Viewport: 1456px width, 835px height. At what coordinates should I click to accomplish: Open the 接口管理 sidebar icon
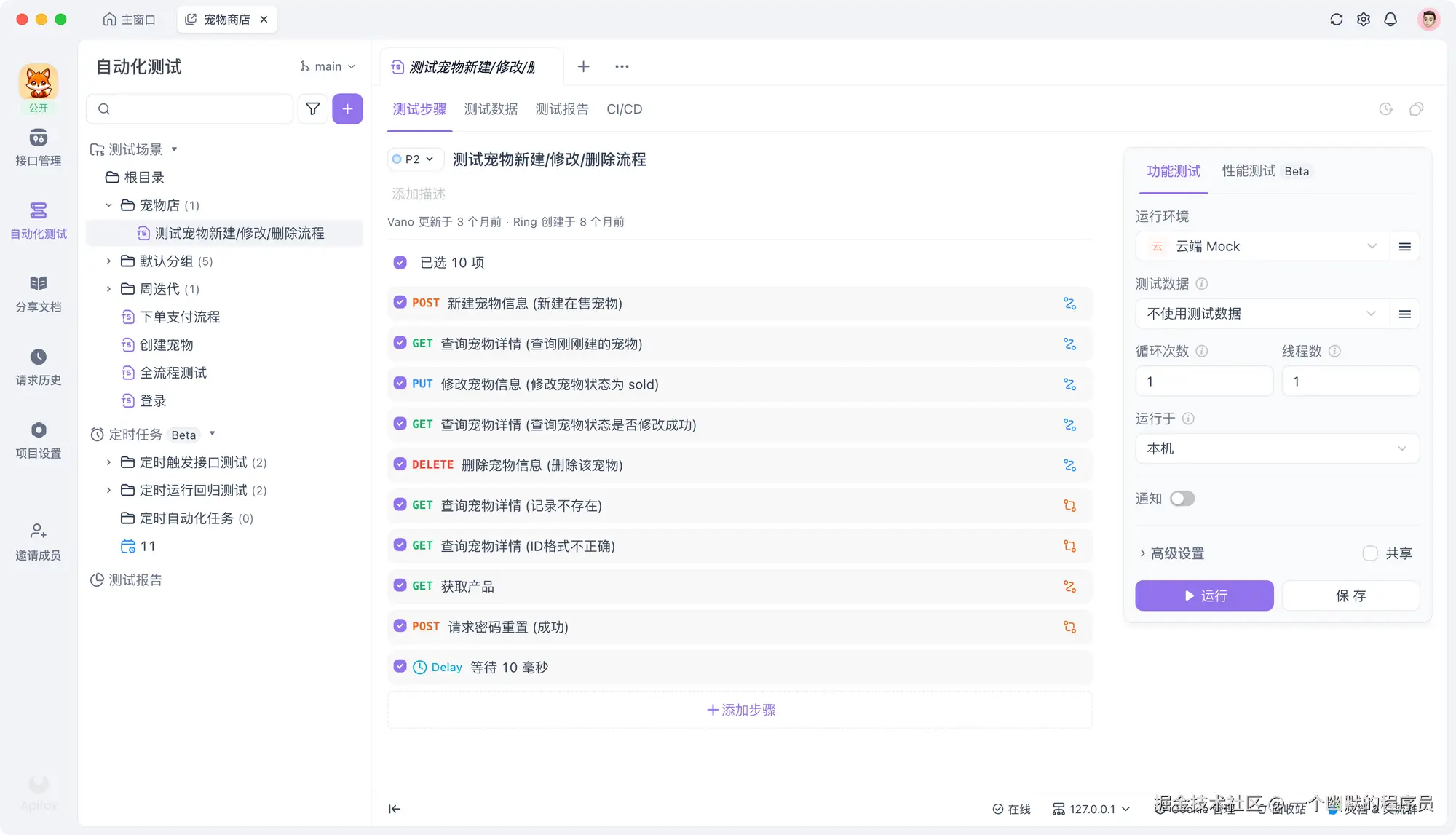click(38, 145)
